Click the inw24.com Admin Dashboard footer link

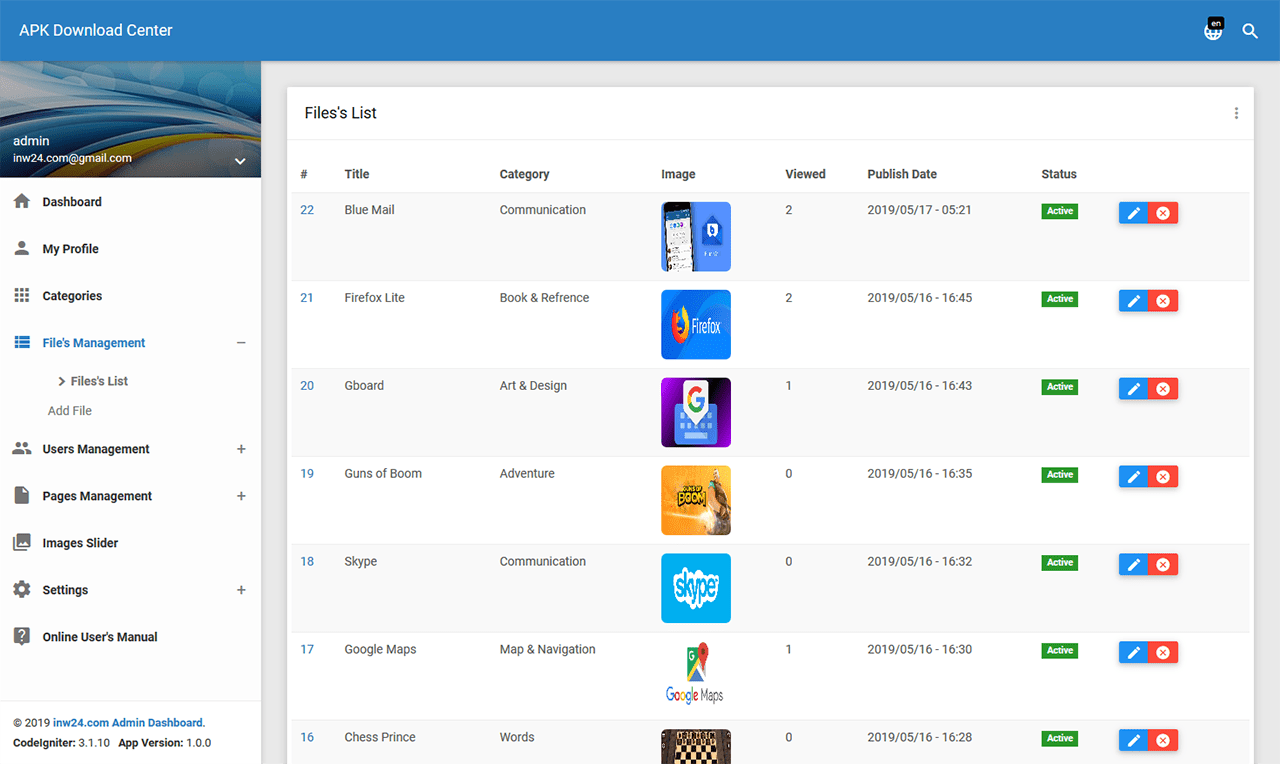(x=128, y=722)
